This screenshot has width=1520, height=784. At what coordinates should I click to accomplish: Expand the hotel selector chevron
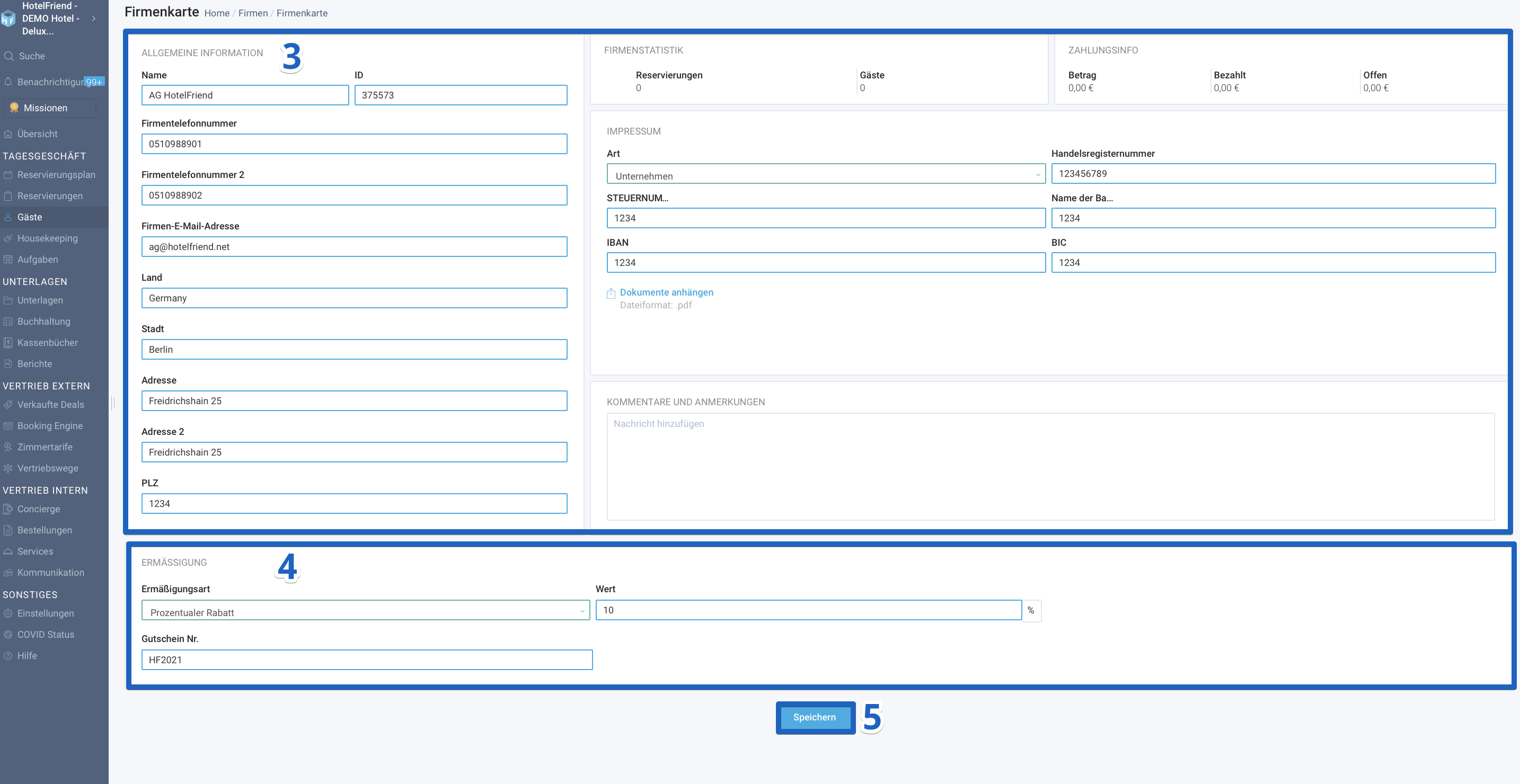[94, 19]
